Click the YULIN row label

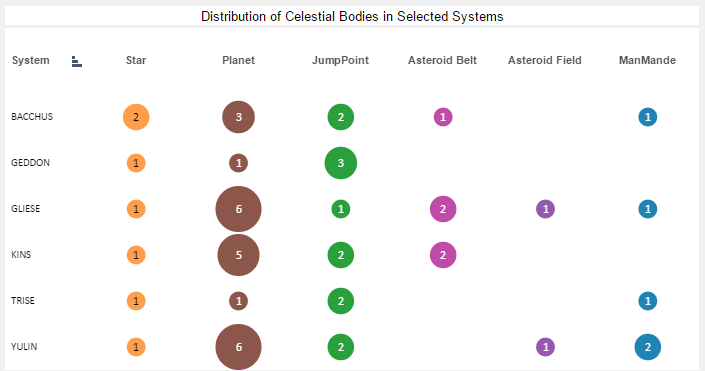24,347
